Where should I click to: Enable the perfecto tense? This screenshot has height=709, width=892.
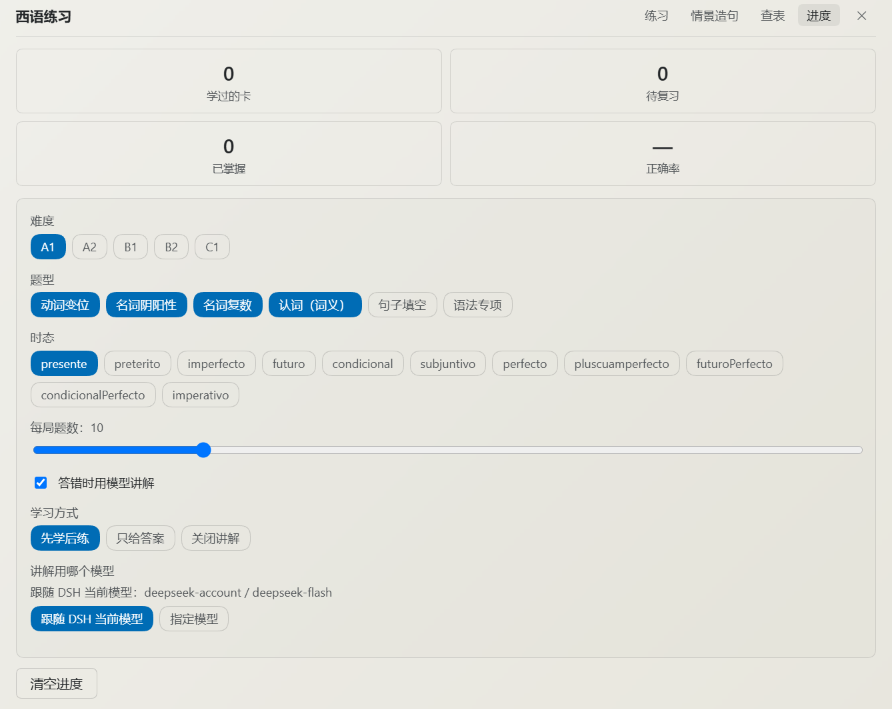coord(525,364)
